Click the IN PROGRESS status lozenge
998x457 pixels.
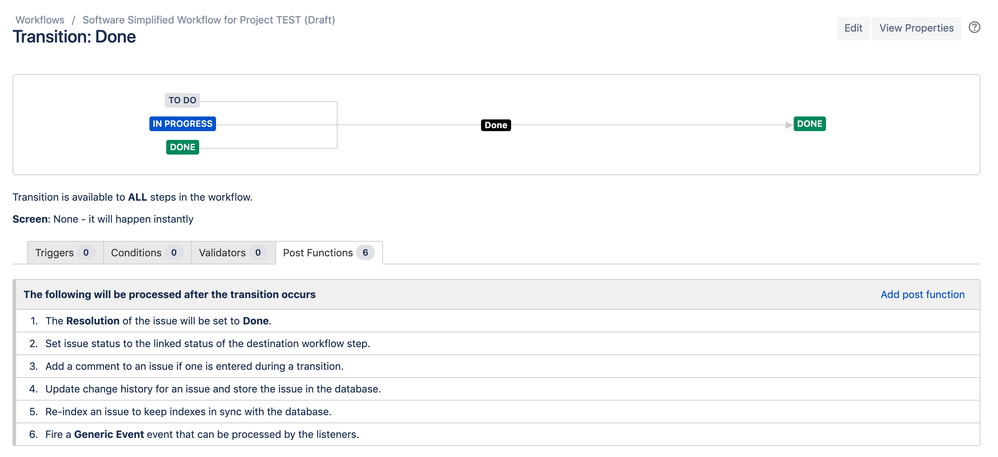pos(183,124)
